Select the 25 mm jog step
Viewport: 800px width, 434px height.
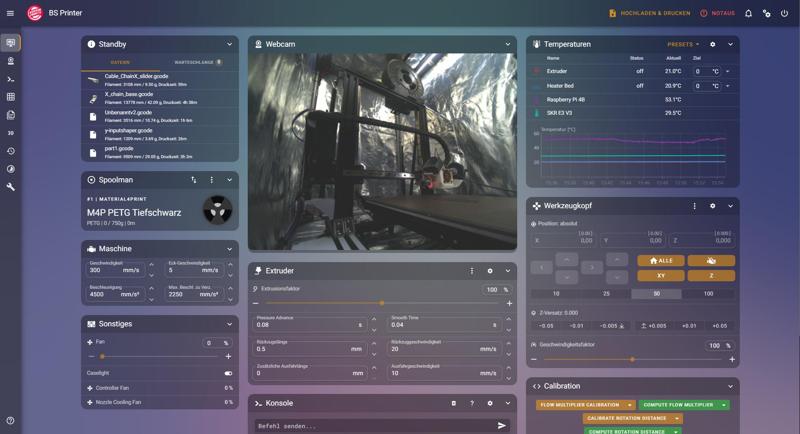[606, 294]
